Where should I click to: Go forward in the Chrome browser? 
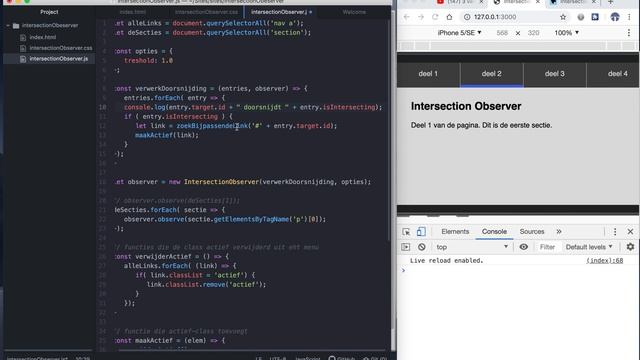click(x=421, y=17)
